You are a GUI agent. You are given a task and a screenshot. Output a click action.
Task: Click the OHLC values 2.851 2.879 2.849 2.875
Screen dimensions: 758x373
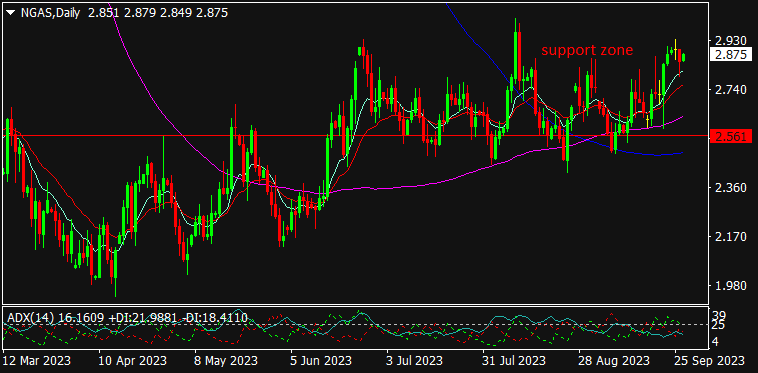pos(158,13)
